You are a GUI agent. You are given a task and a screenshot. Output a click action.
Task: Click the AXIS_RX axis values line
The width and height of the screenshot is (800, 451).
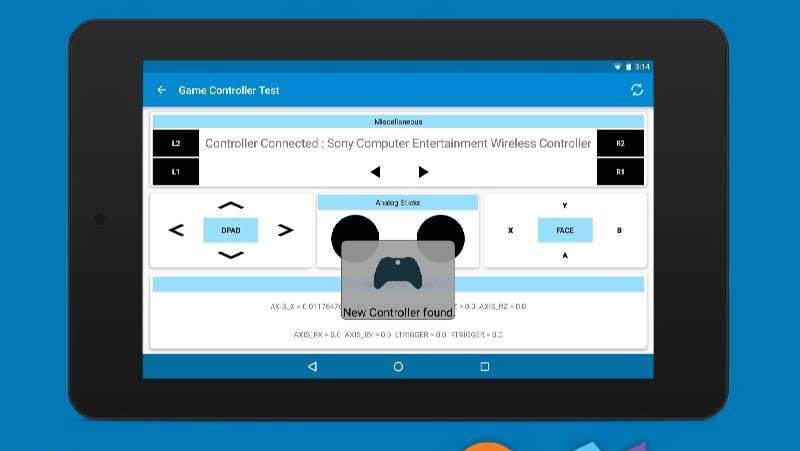coord(398,335)
